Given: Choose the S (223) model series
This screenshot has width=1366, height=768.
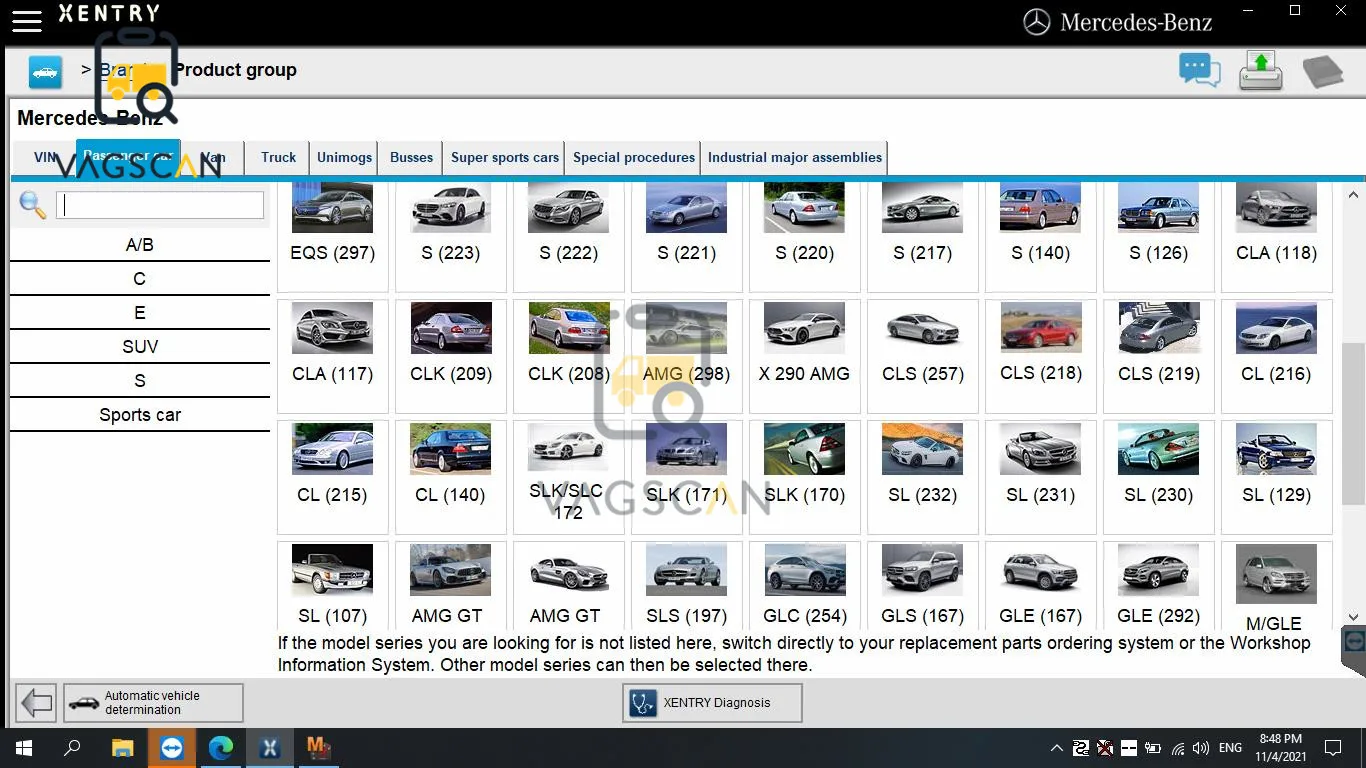Looking at the screenshot, I should click(x=451, y=236).
